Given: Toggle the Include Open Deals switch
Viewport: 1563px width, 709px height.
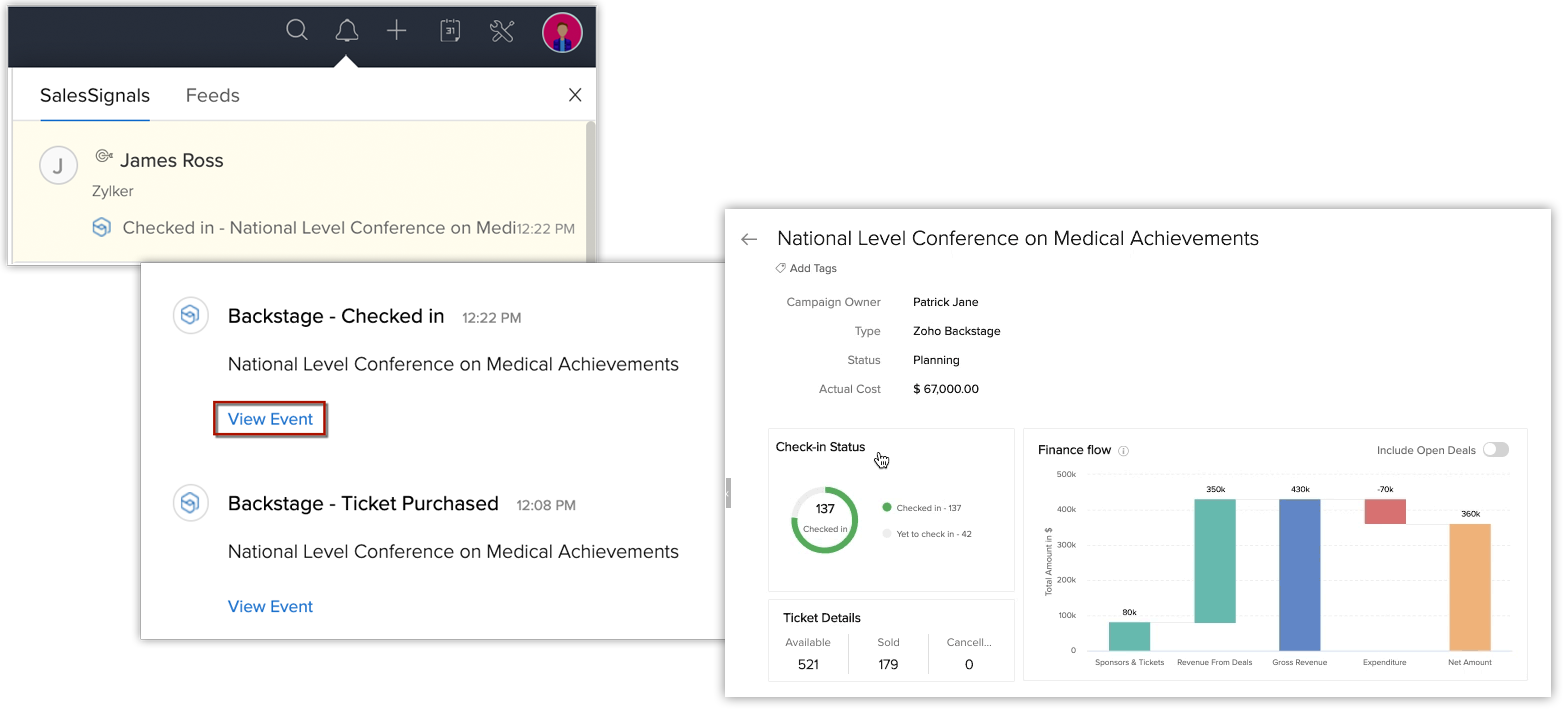Looking at the screenshot, I should pos(1496,450).
